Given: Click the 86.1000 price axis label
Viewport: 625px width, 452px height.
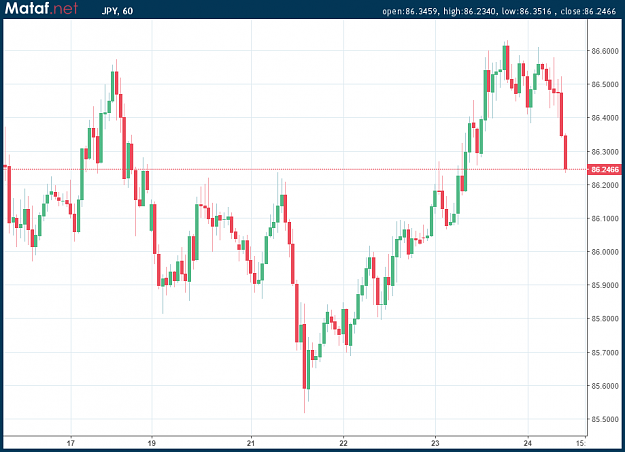Looking at the screenshot, I should [x=605, y=218].
